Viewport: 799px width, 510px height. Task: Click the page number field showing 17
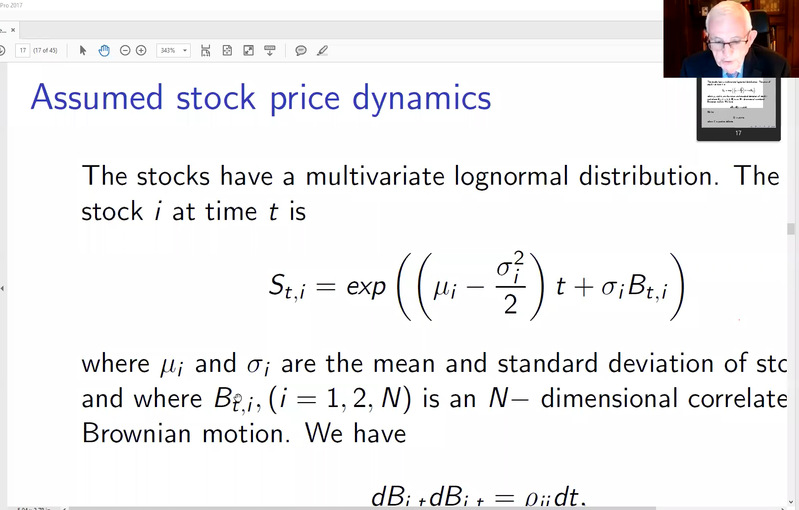(22, 50)
